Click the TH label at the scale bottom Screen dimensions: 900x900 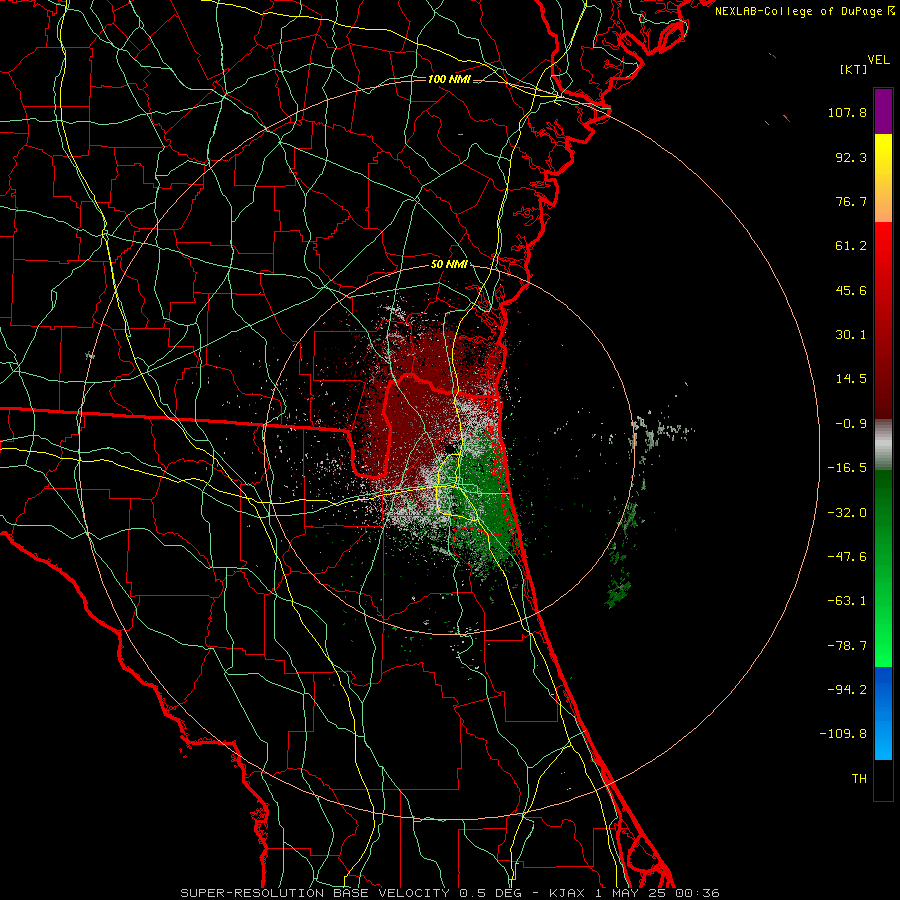click(859, 779)
